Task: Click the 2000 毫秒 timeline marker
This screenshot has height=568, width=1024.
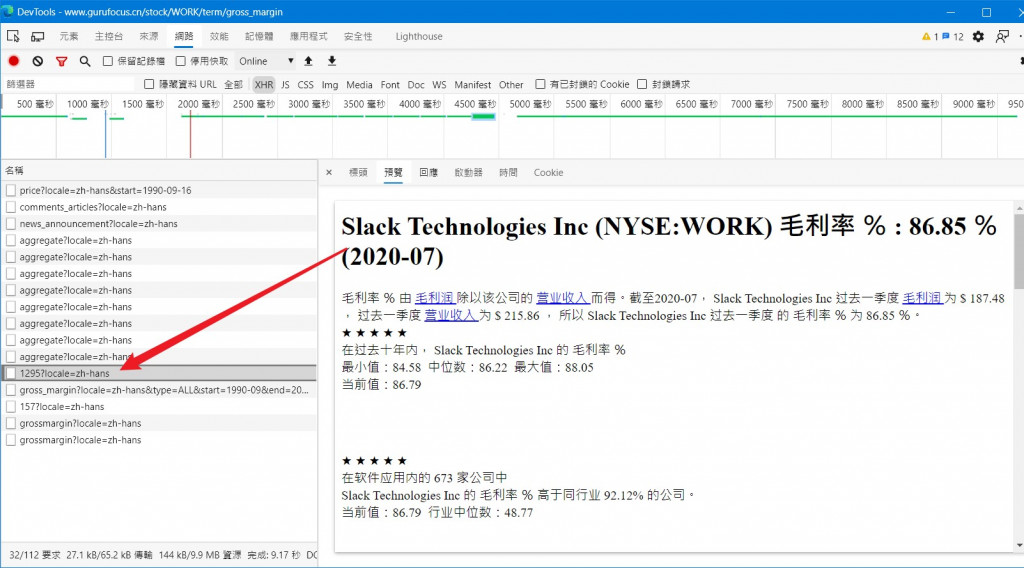Action: (x=199, y=104)
